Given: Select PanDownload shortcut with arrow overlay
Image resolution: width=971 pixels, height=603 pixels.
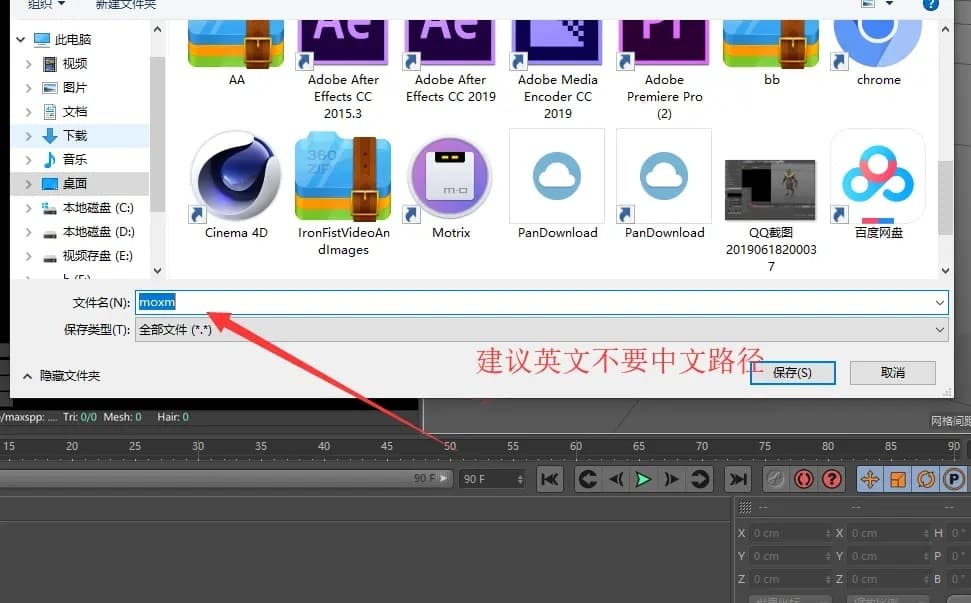Looking at the screenshot, I should pos(664,184).
